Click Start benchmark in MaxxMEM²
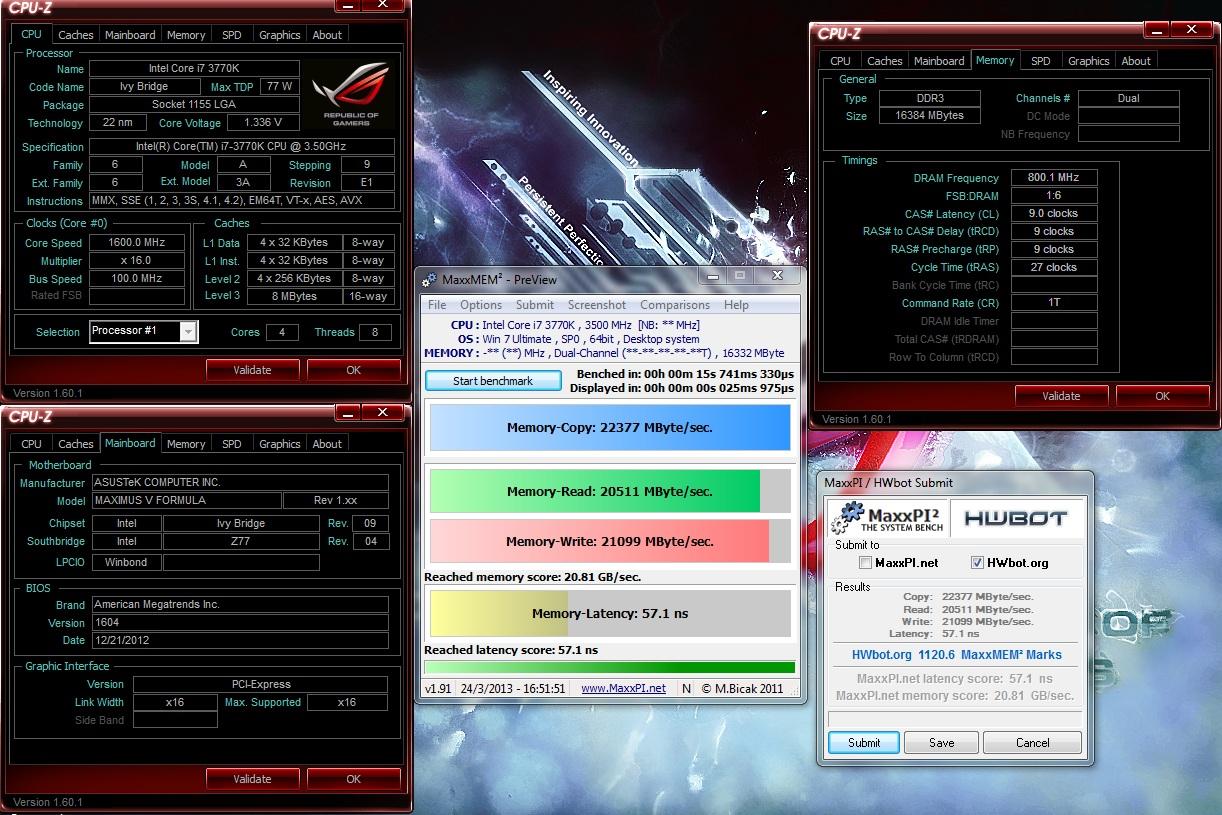 coord(493,380)
